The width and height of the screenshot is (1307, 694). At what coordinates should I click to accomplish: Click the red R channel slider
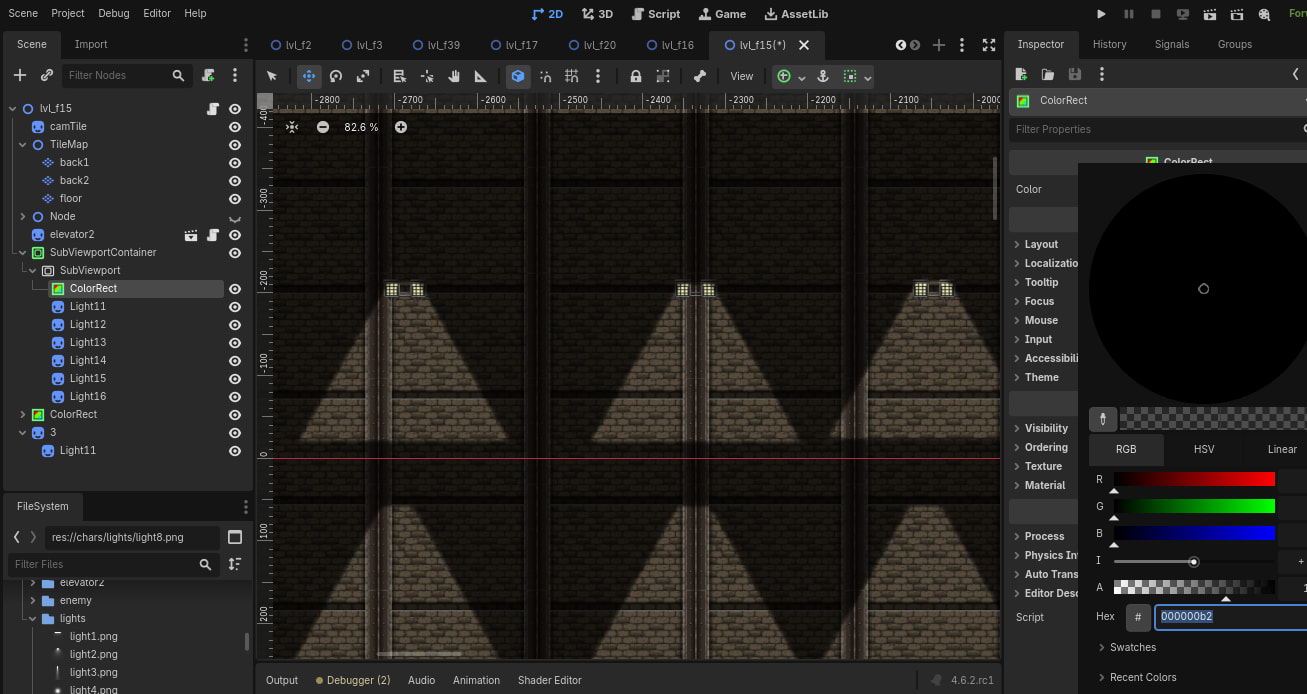tap(1194, 480)
